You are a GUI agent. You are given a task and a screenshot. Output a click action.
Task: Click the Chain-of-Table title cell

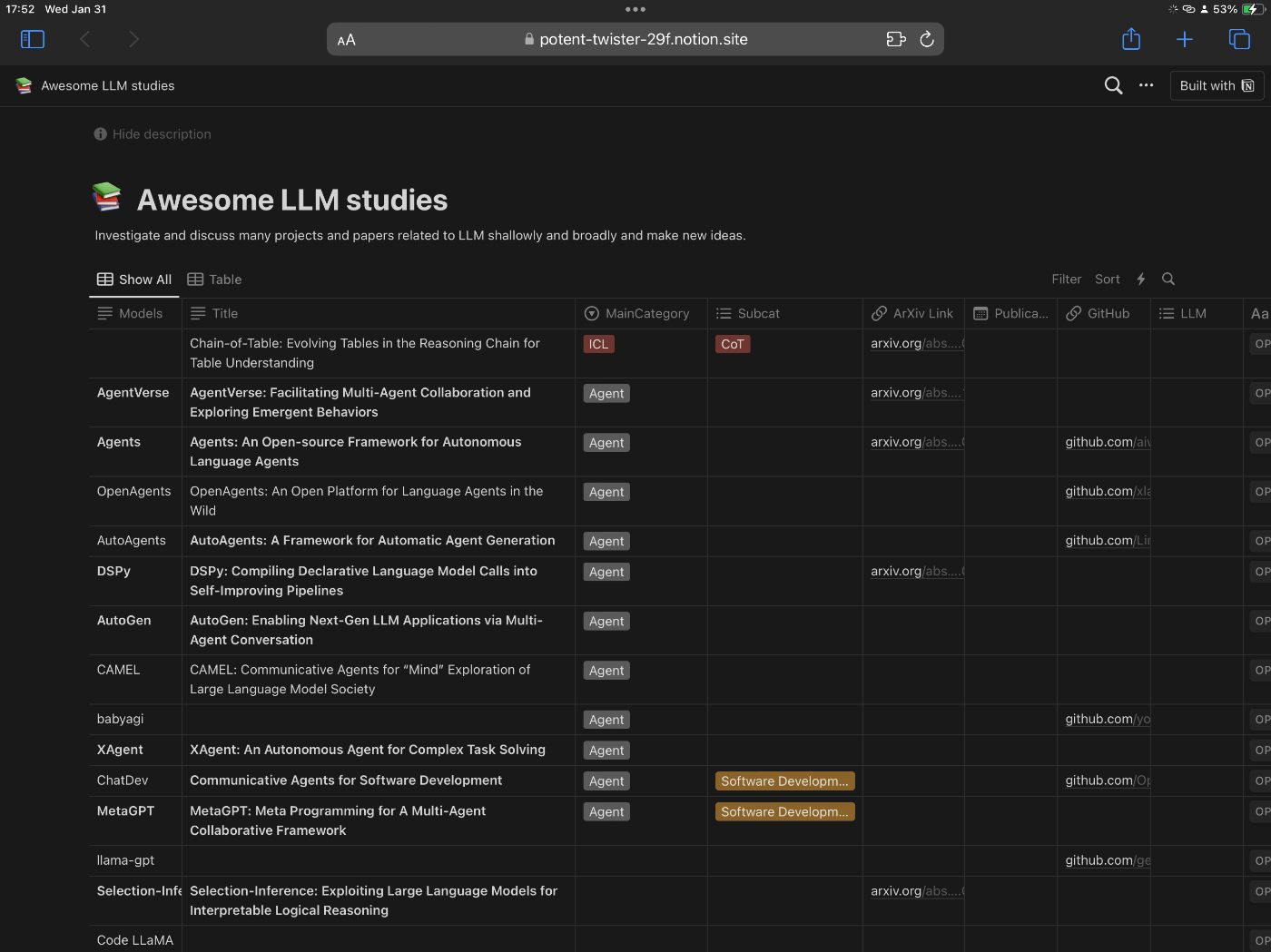click(379, 353)
